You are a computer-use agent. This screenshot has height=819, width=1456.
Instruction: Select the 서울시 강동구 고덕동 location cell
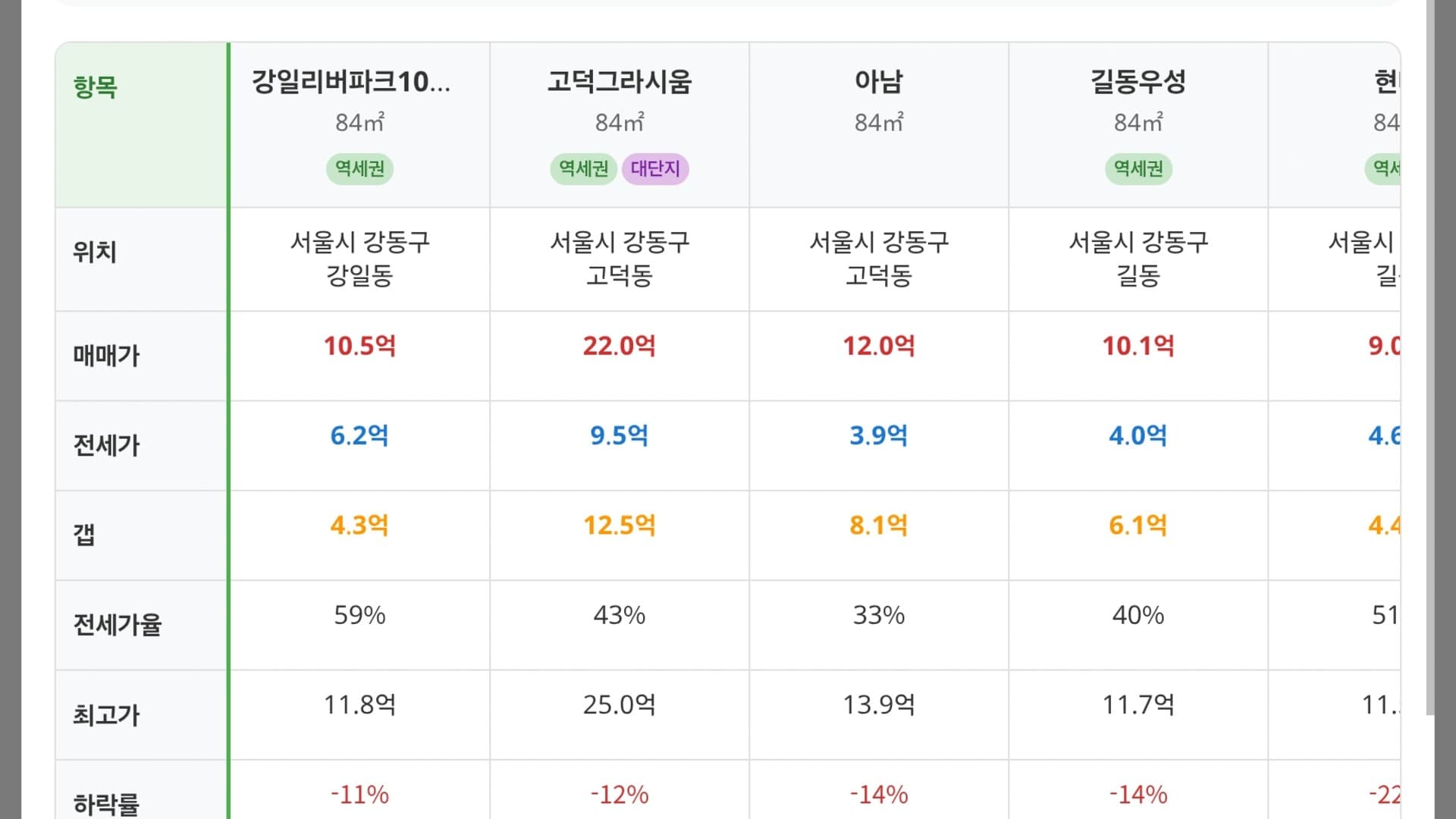(x=620, y=259)
